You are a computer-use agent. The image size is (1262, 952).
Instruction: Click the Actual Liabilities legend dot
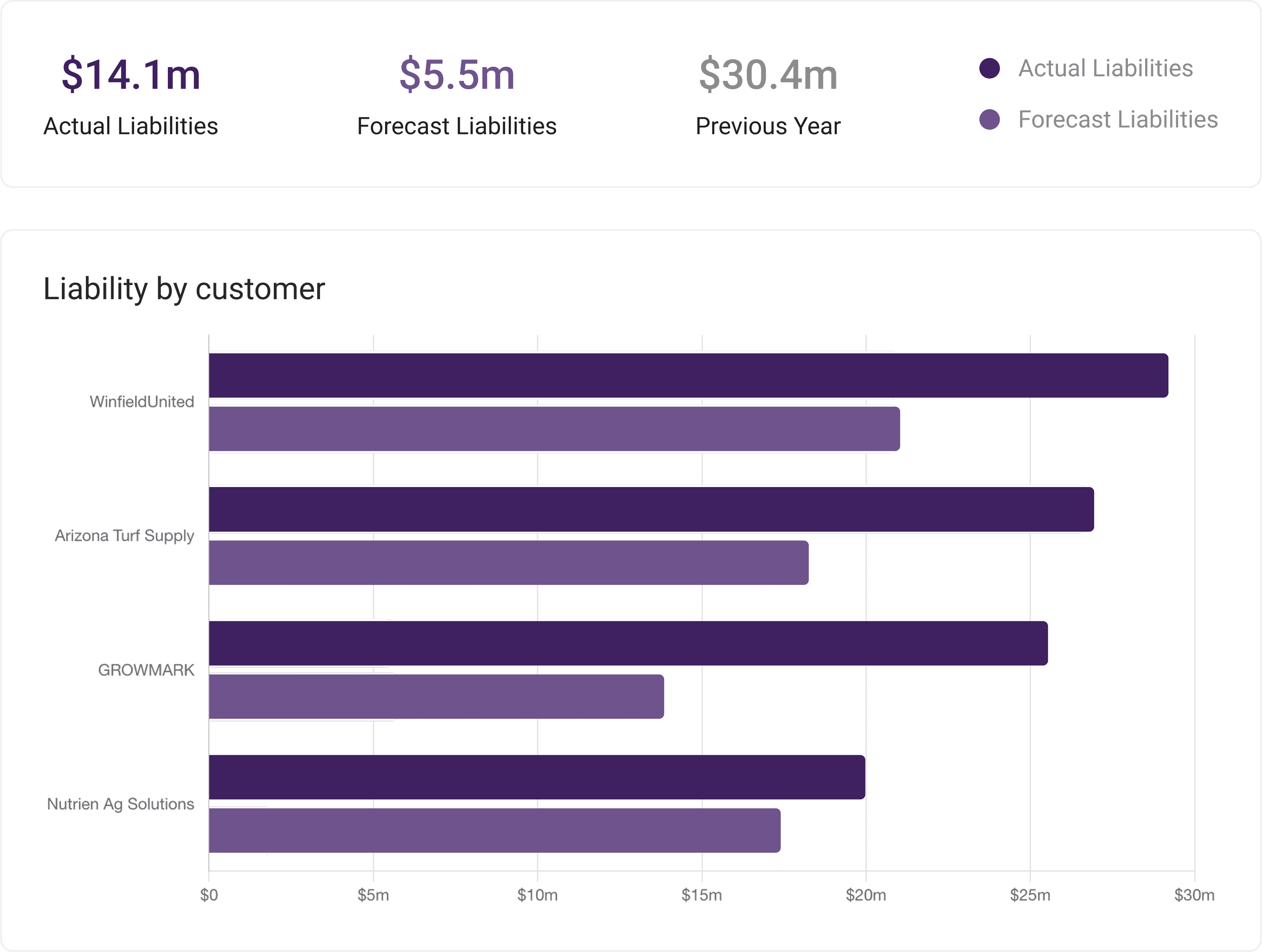click(989, 68)
